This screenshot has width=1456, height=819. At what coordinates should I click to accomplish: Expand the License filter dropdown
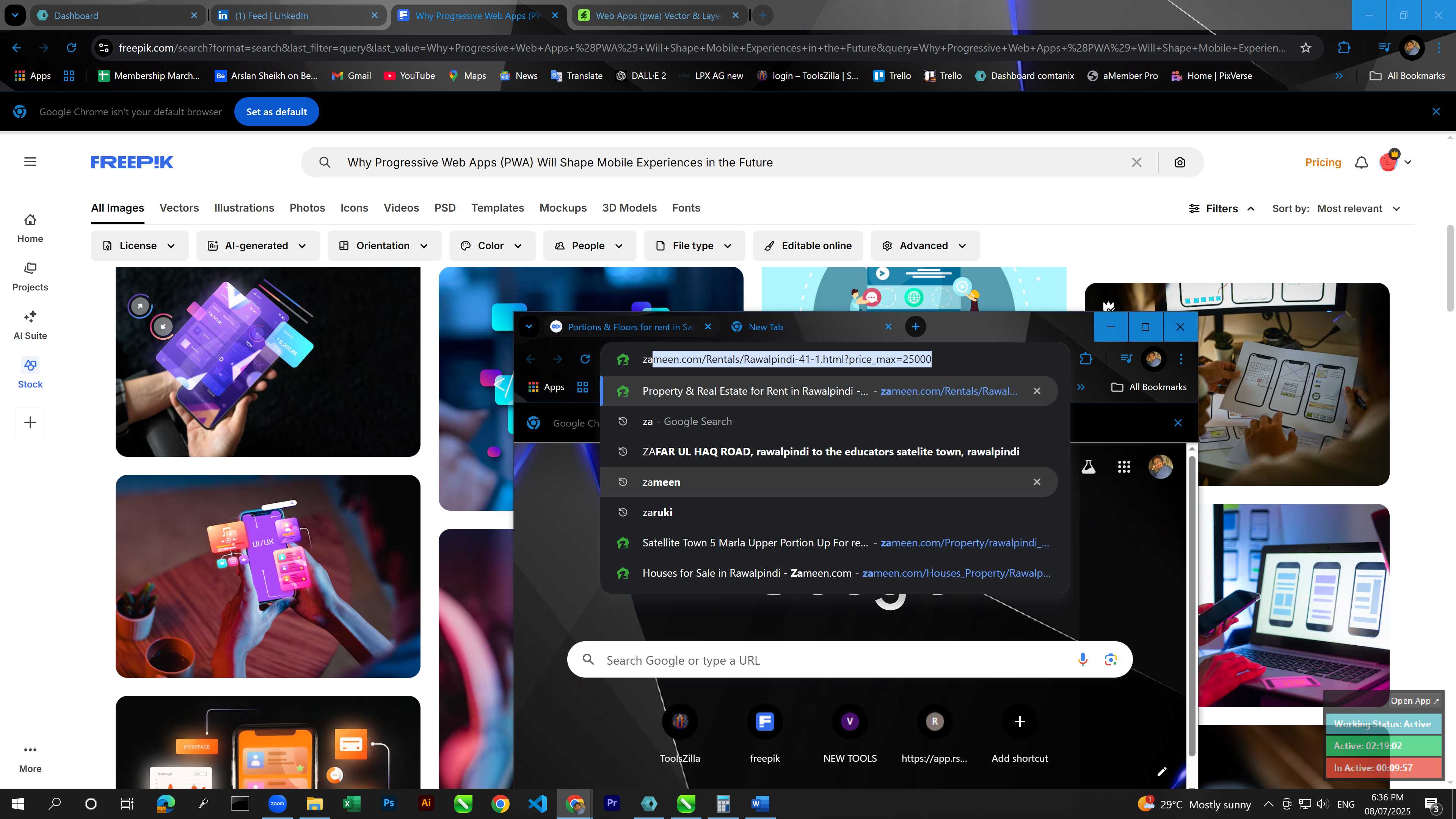(139, 245)
